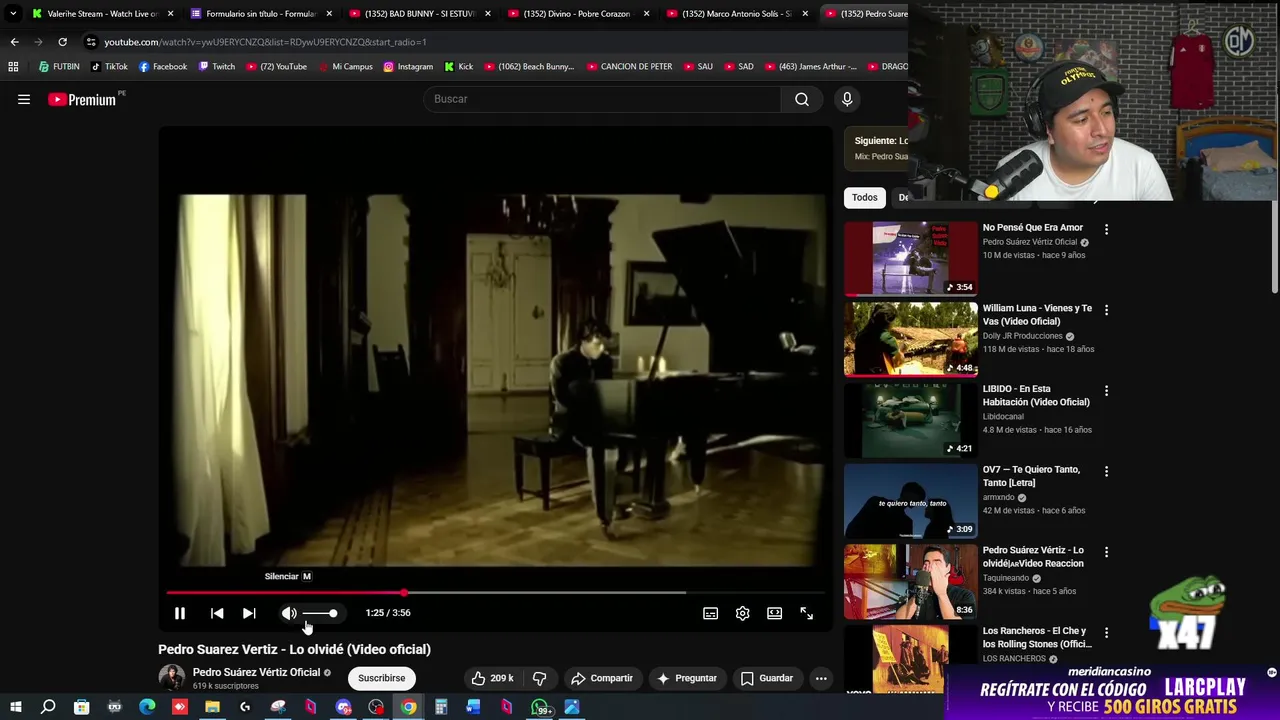Open options menu for LIBIDO video
This screenshot has height=720, width=1280.
coord(1106,391)
